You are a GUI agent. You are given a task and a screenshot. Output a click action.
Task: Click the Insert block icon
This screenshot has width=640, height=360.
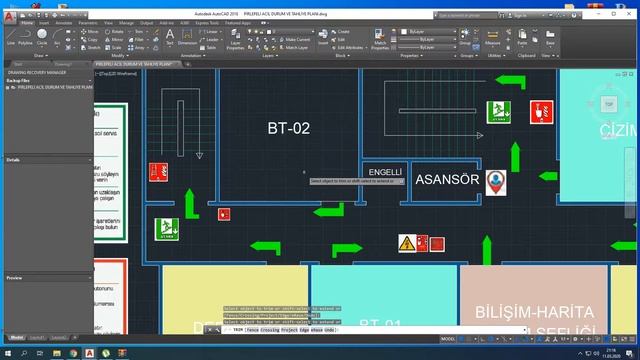(323, 37)
